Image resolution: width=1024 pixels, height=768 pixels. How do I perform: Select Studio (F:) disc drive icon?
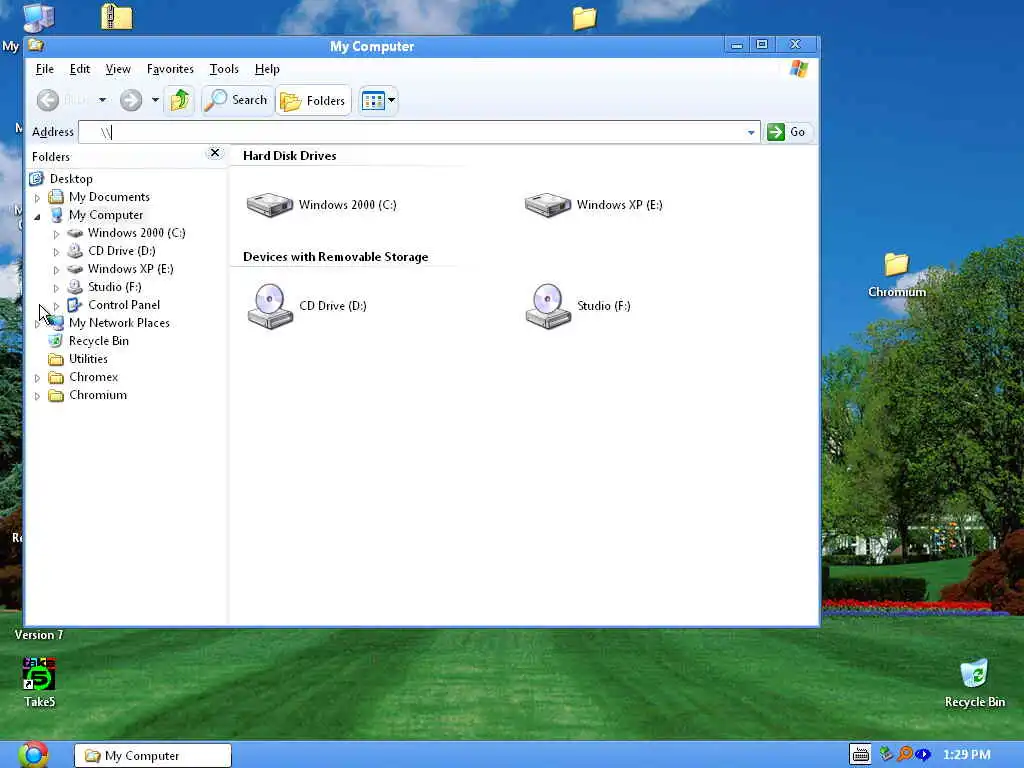pyautogui.click(x=548, y=306)
